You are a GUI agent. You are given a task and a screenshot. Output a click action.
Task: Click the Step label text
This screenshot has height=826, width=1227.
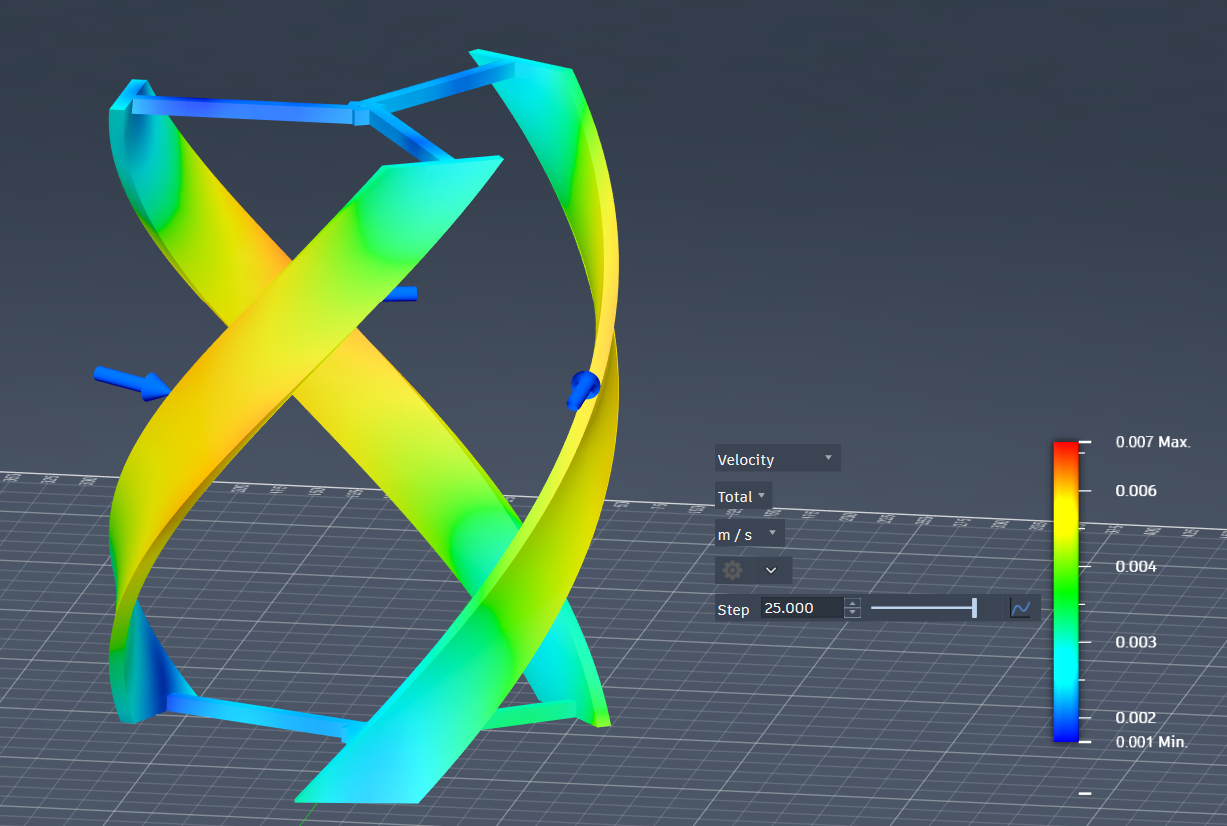coord(733,609)
